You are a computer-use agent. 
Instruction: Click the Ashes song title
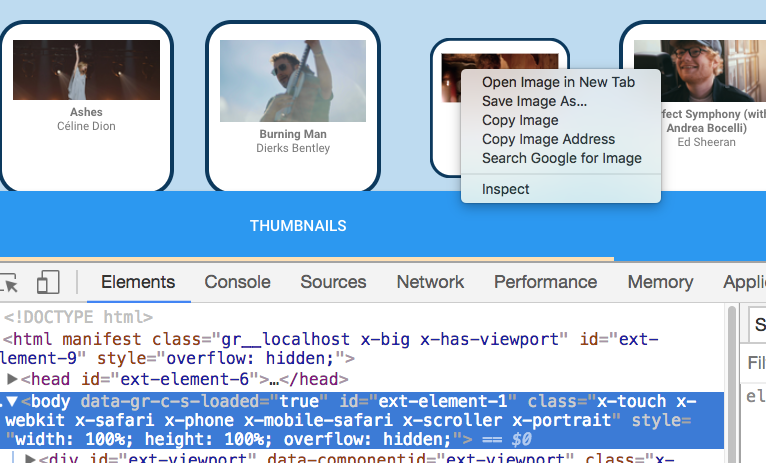86,112
